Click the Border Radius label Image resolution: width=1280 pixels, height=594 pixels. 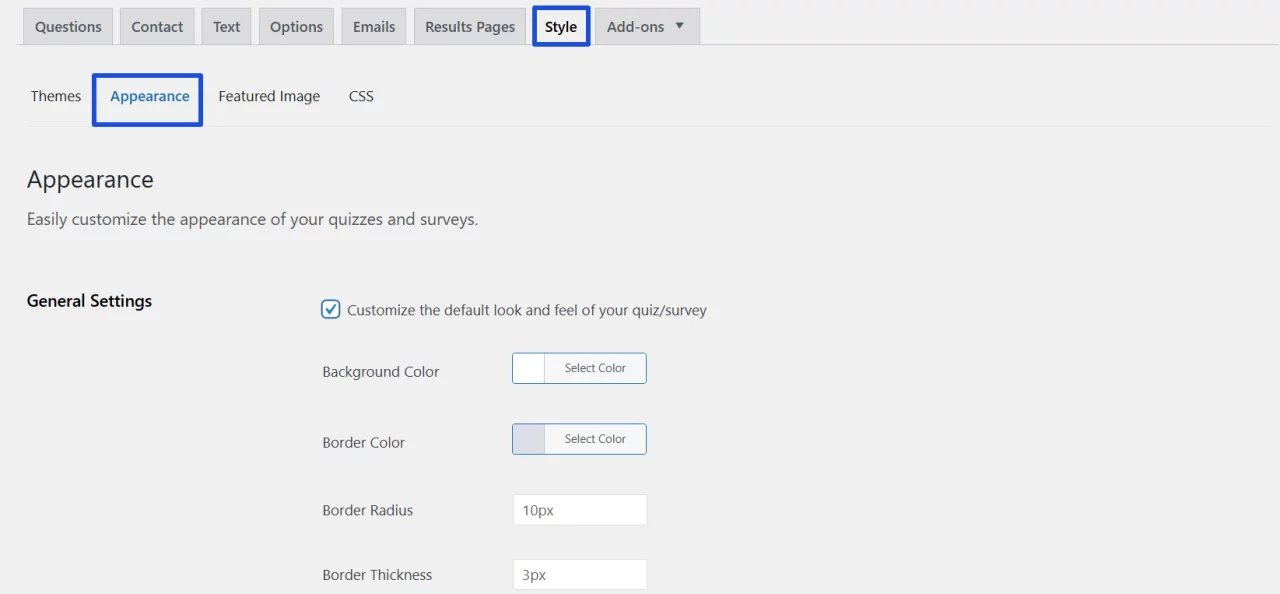368,510
